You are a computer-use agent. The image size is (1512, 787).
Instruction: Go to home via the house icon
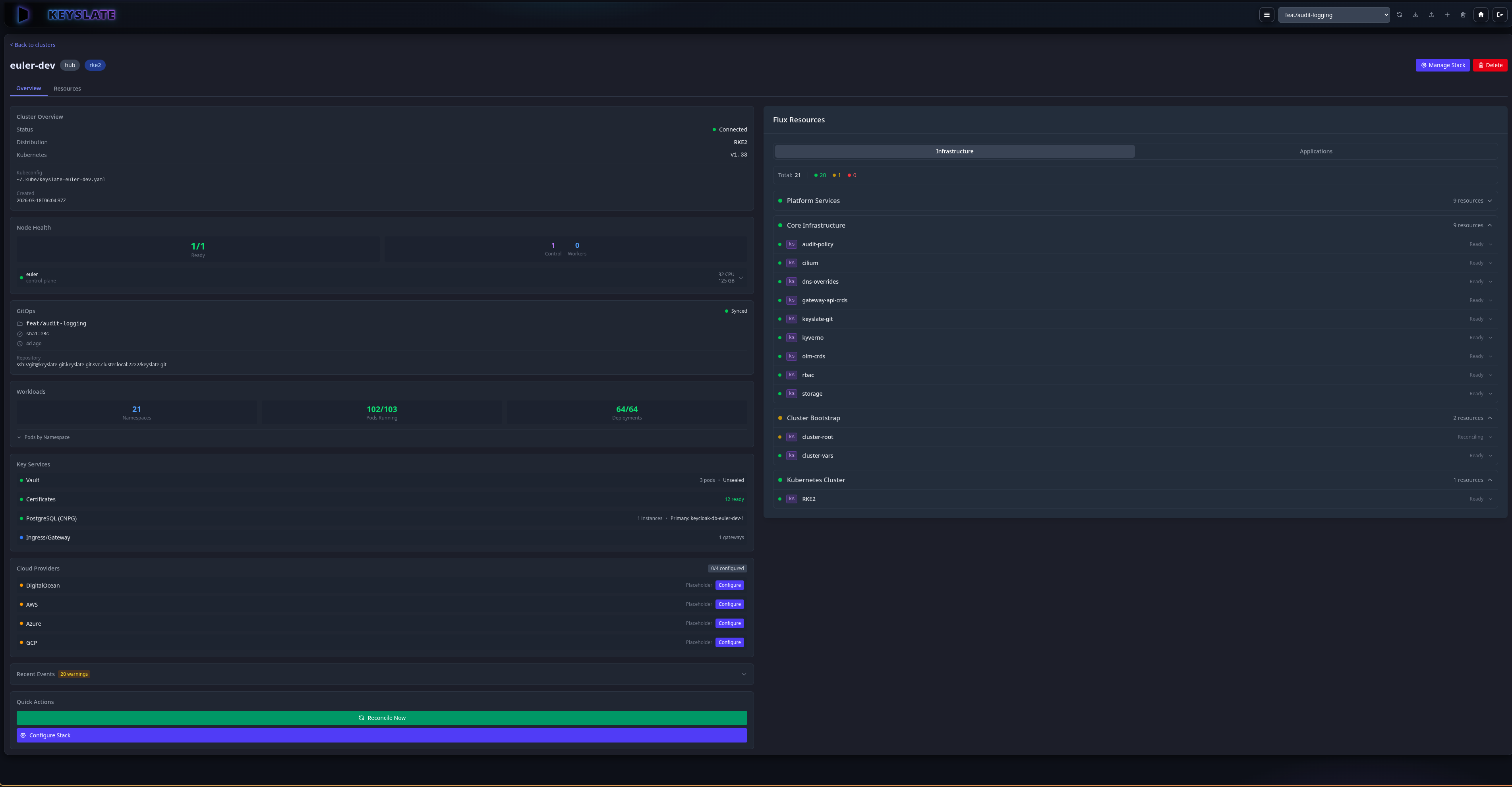point(1481,15)
